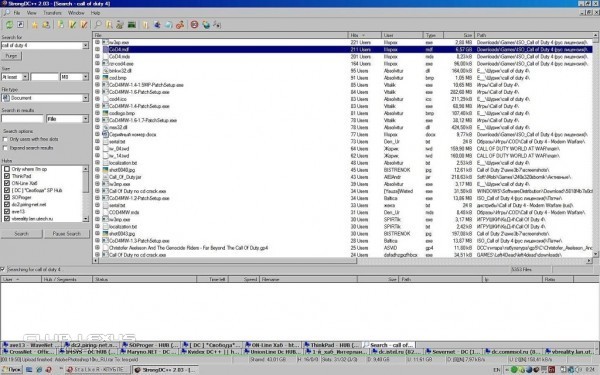This screenshot has width=600, height=375.
Task: Click the arrow-in-box toolbar icon beside green arrows
Action: 20,25
